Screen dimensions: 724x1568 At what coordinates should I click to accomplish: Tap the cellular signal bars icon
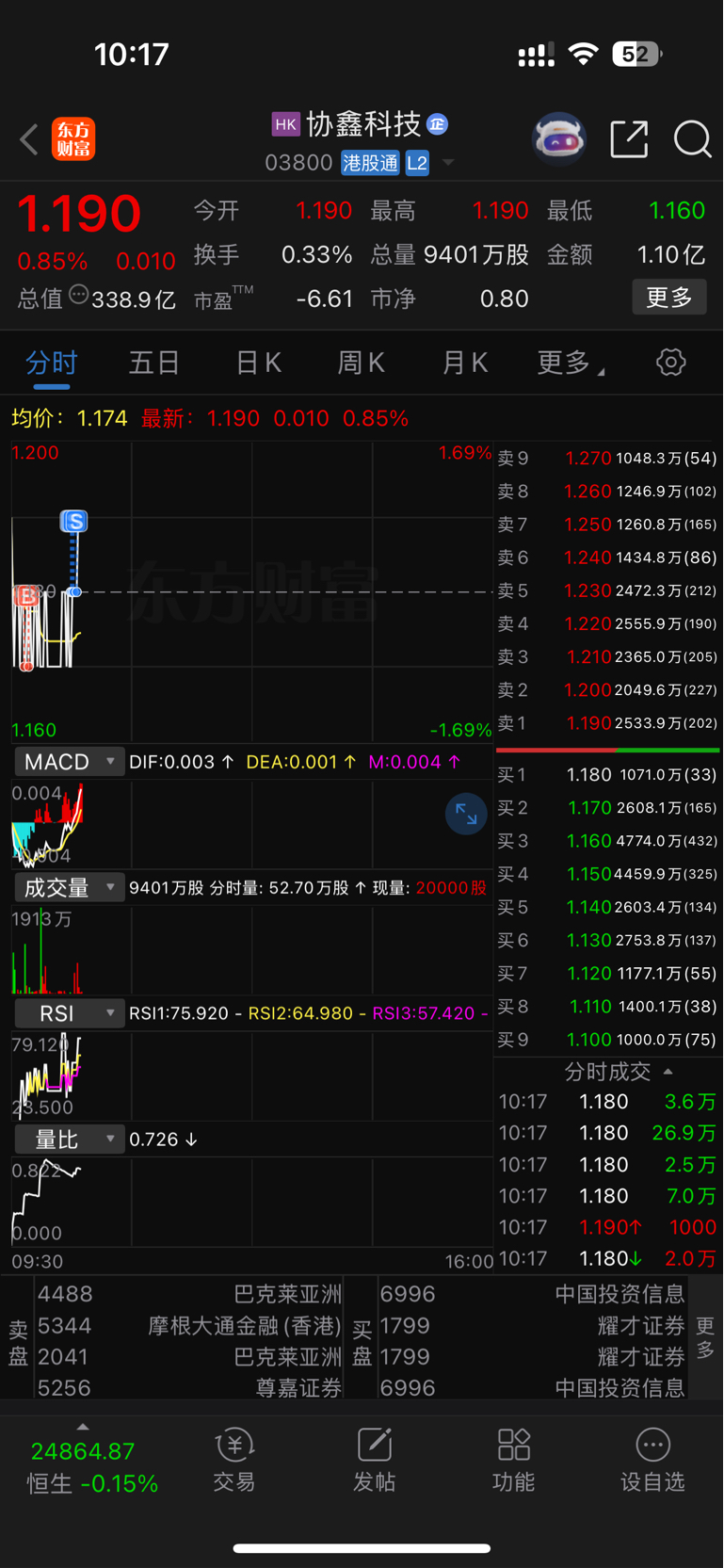[x=536, y=56]
